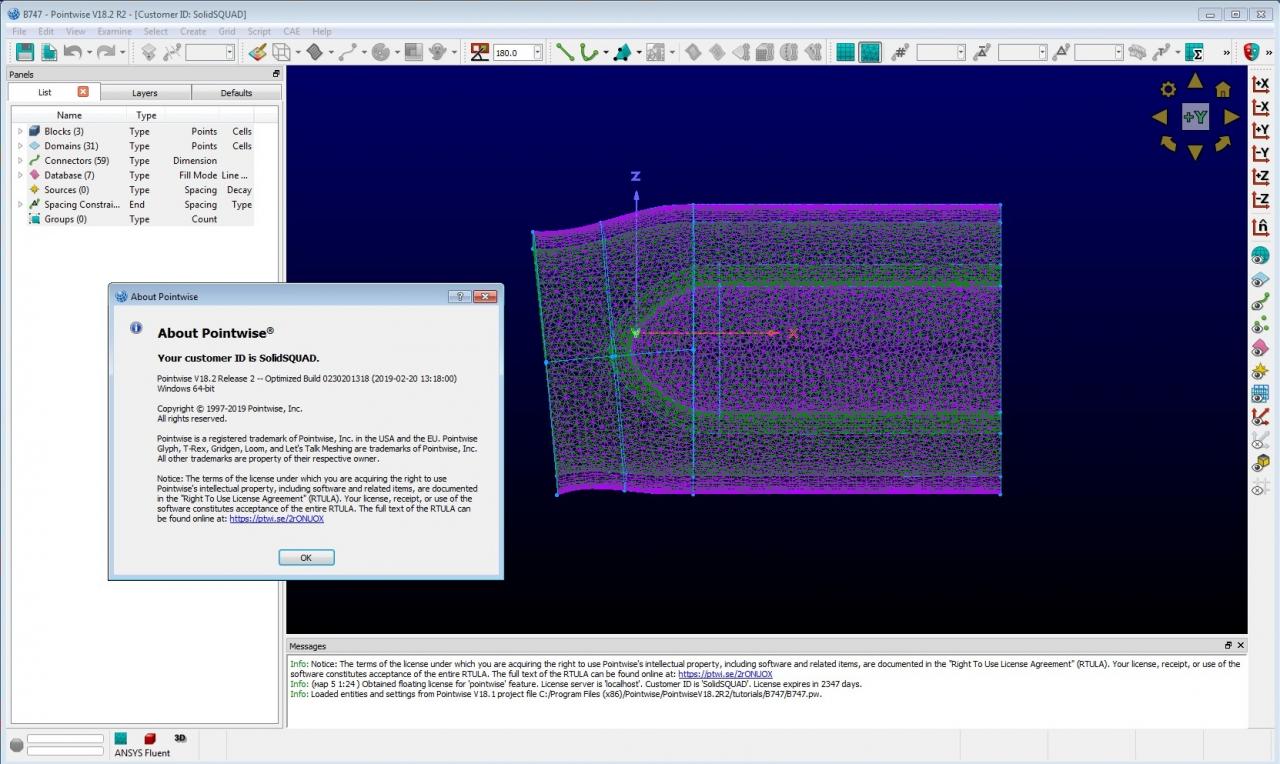Click the structured grid solver icon

[845, 52]
